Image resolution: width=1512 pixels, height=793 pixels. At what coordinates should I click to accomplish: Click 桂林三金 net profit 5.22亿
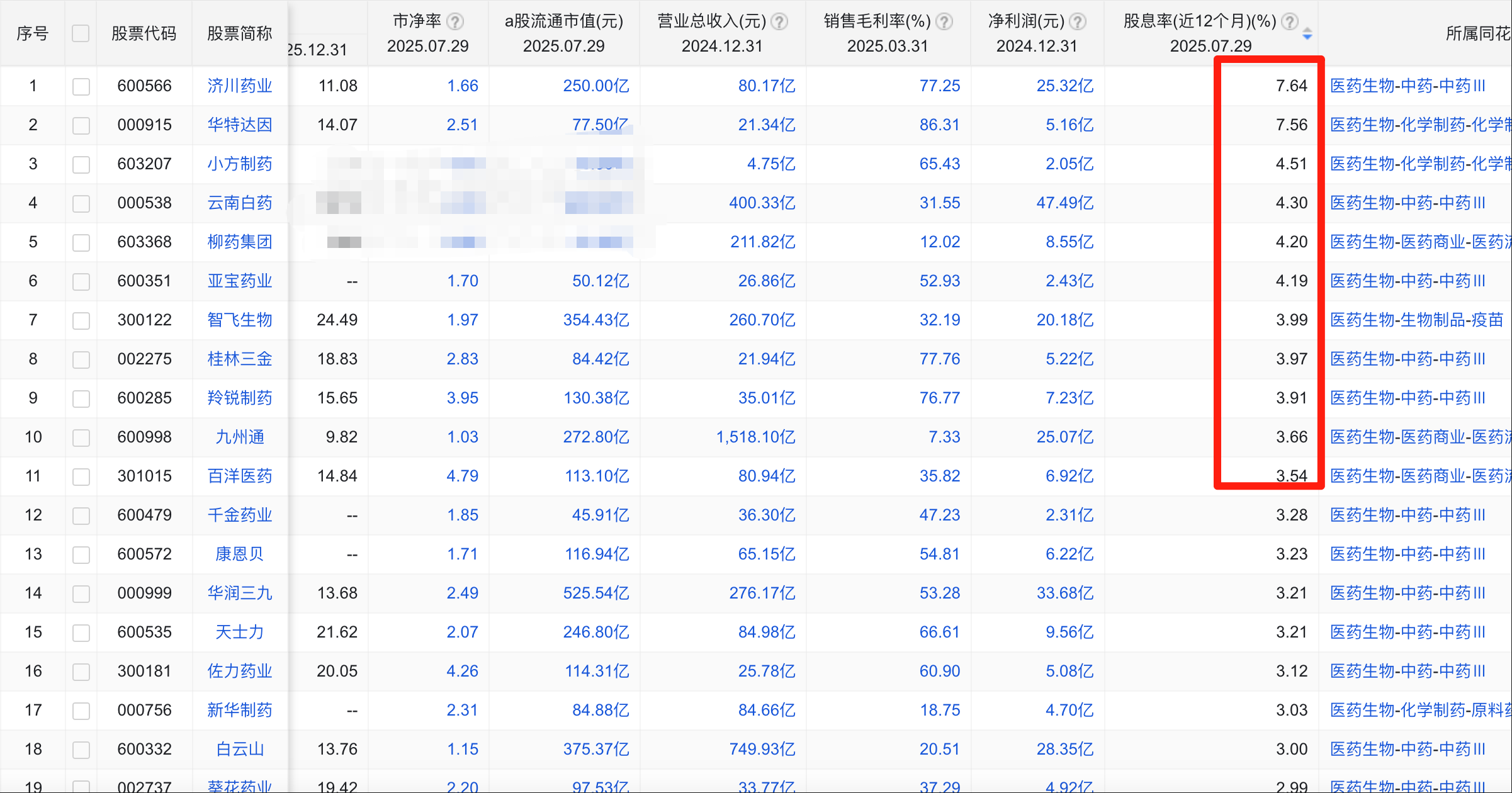[1069, 359]
